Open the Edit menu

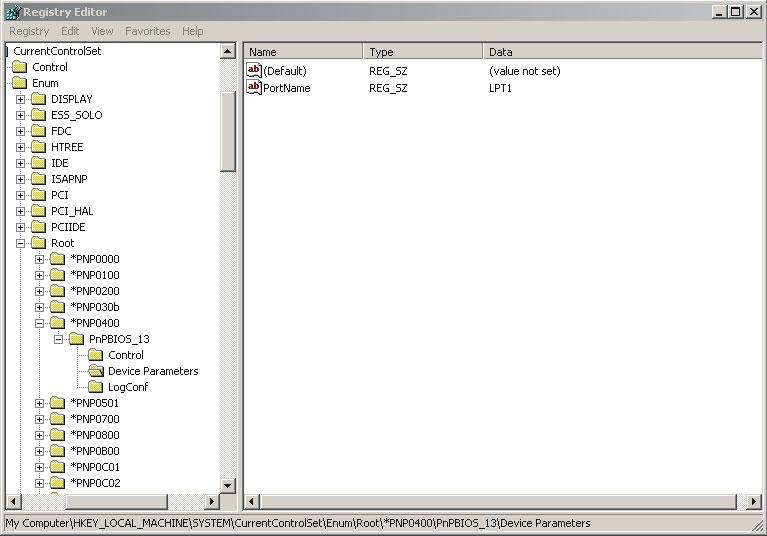70,31
